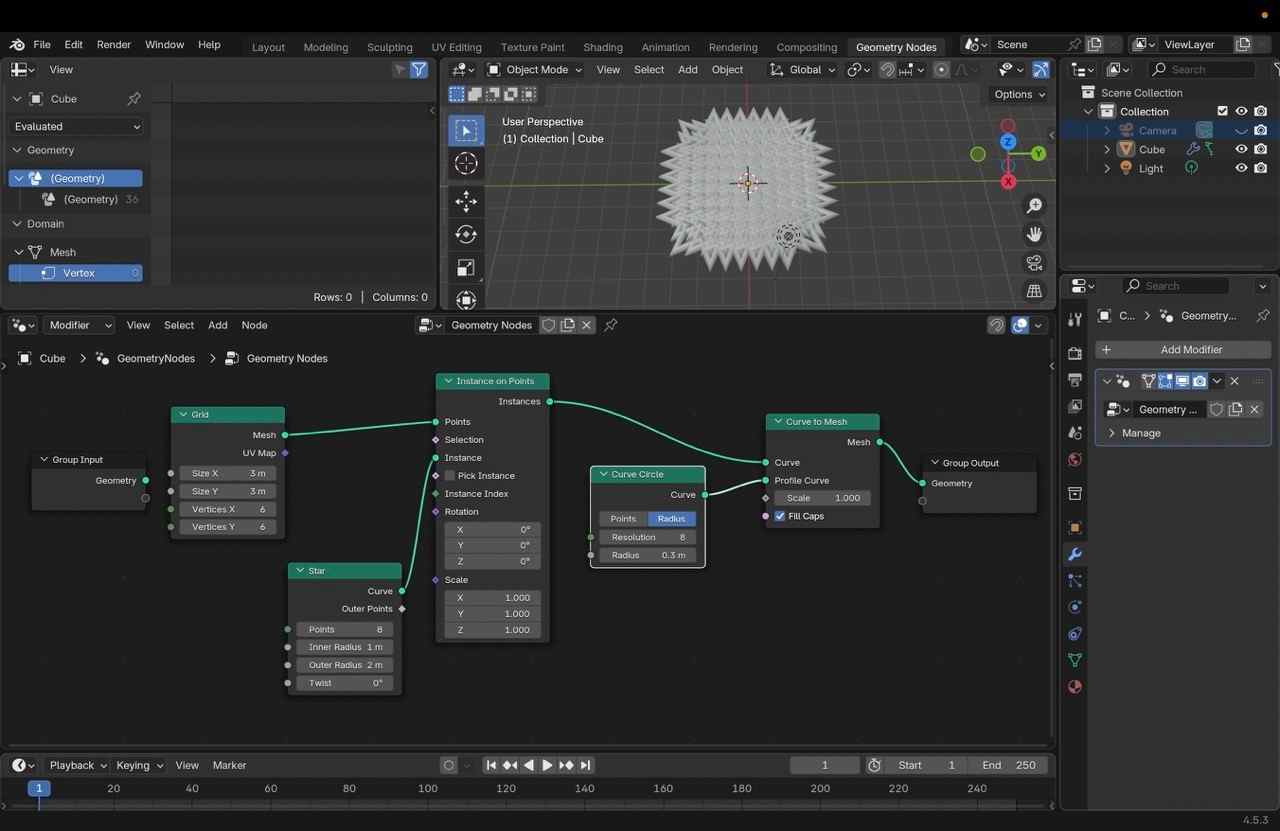Click the Star node Outer Radius slider
1280x831 pixels.
pyautogui.click(x=344, y=665)
